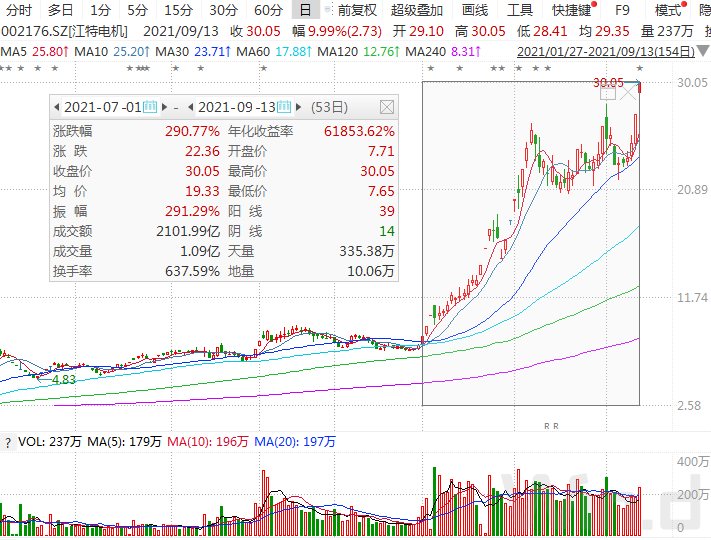Step the 2021-09-13 end date forward
The image size is (711, 540).
coord(298,107)
